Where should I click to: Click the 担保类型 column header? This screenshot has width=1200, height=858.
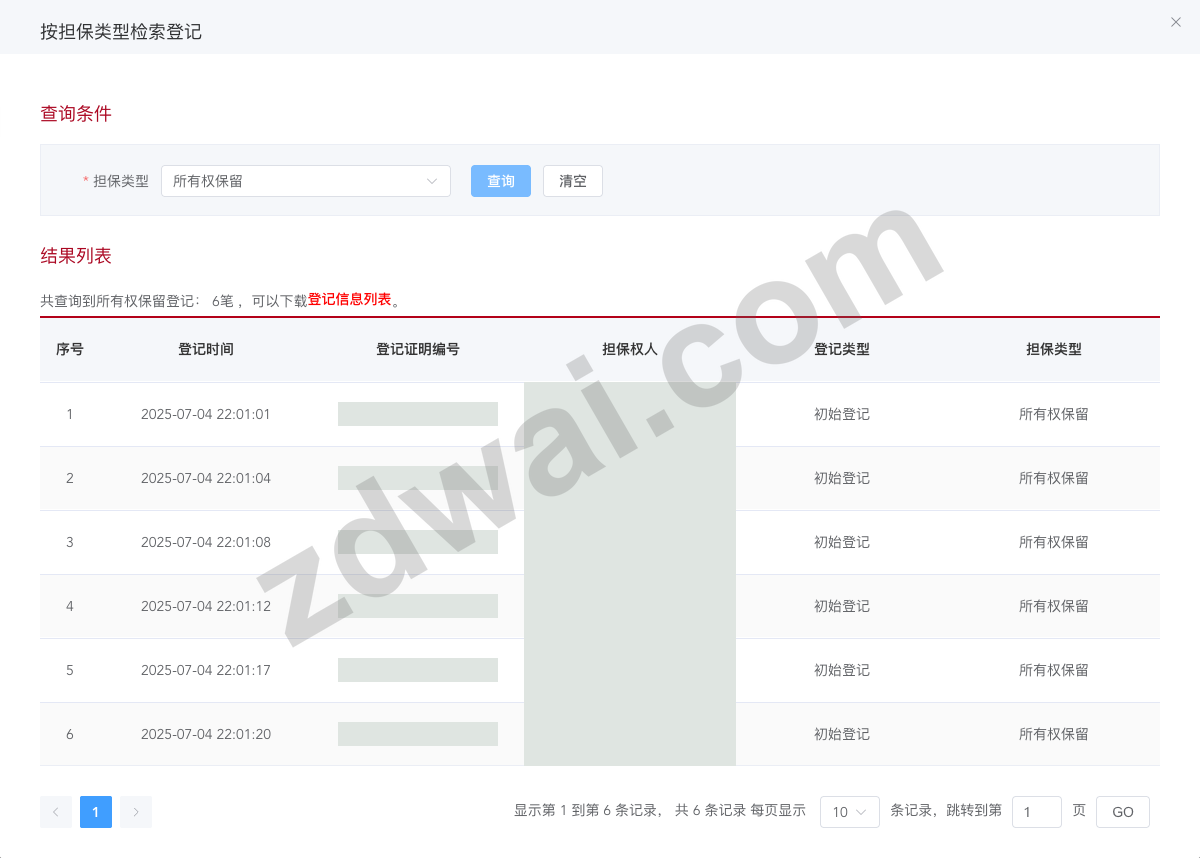point(1054,349)
